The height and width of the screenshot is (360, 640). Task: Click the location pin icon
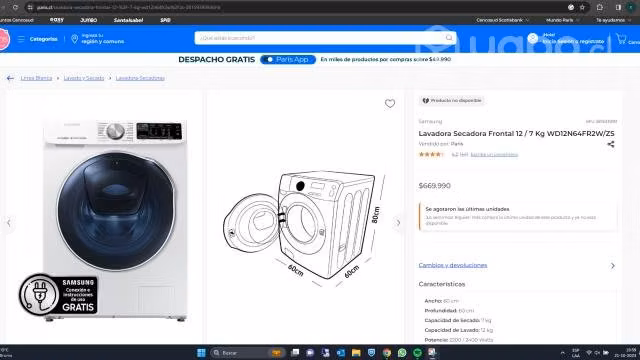(x=74, y=39)
